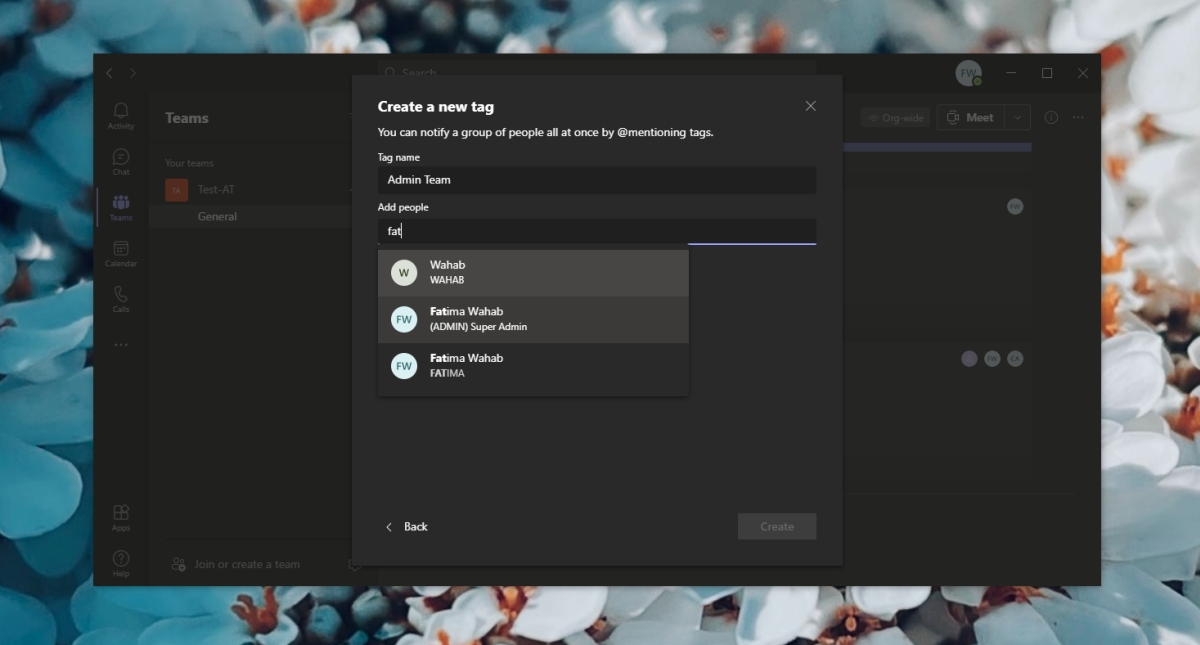The height and width of the screenshot is (645, 1200).
Task: Expand the Your teams section
Action: [189, 162]
